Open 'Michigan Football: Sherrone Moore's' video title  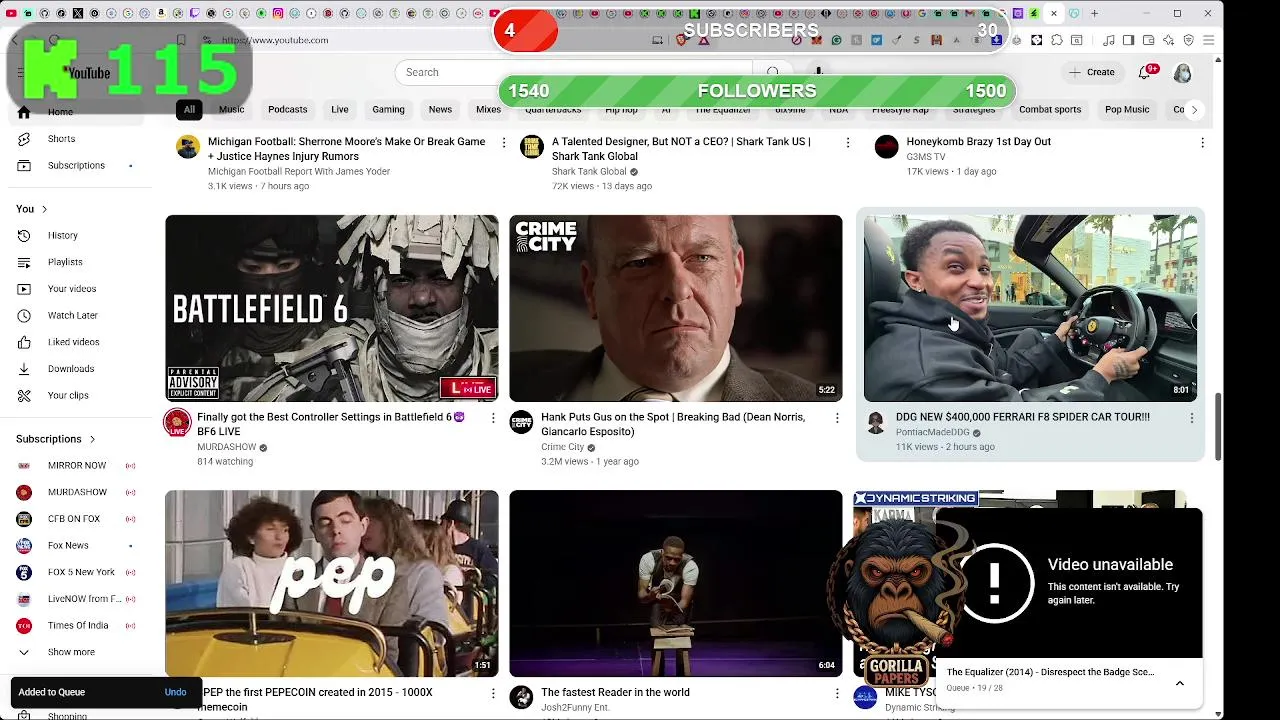pos(346,149)
